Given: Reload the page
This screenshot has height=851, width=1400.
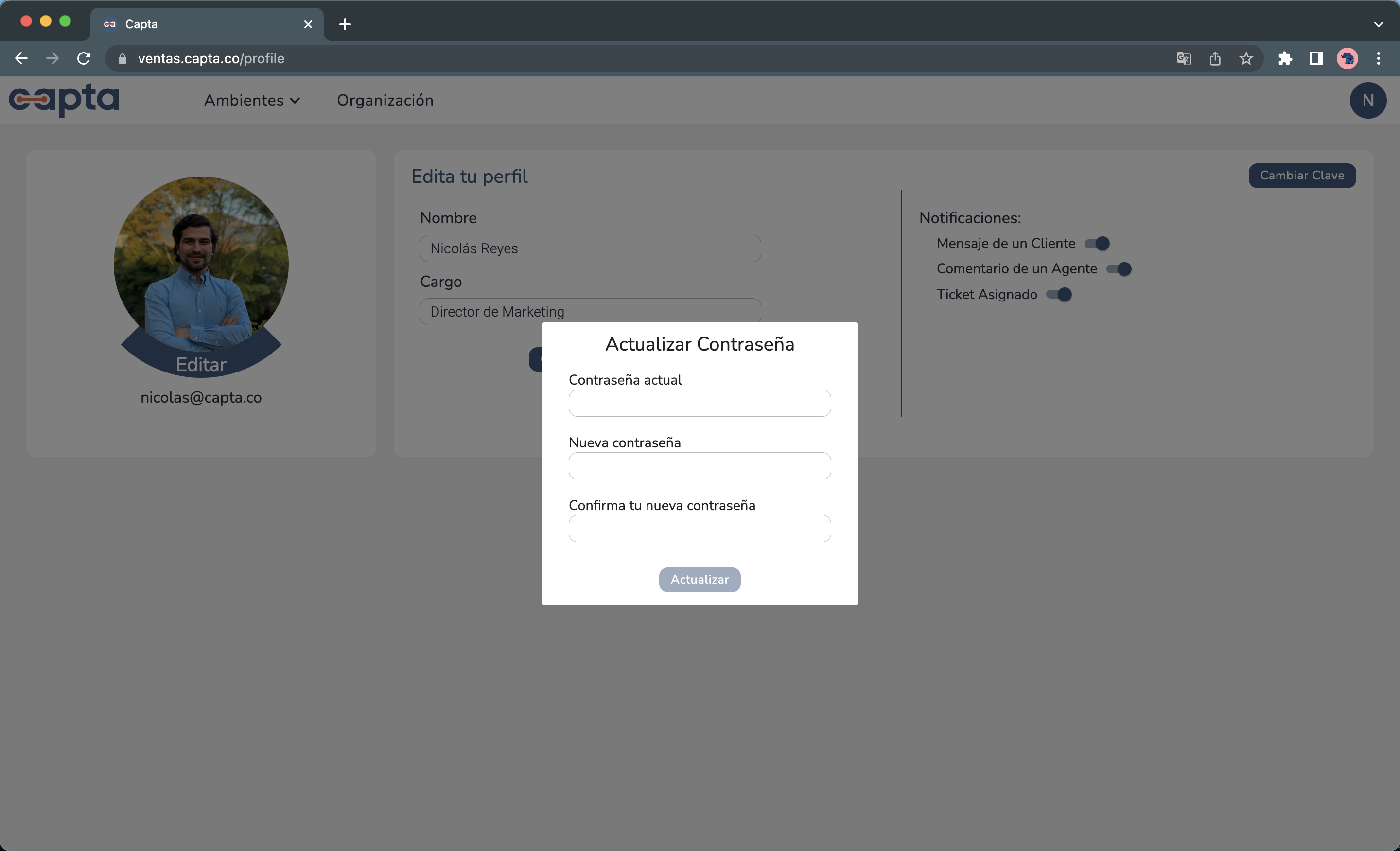Looking at the screenshot, I should [x=84, y=58].
